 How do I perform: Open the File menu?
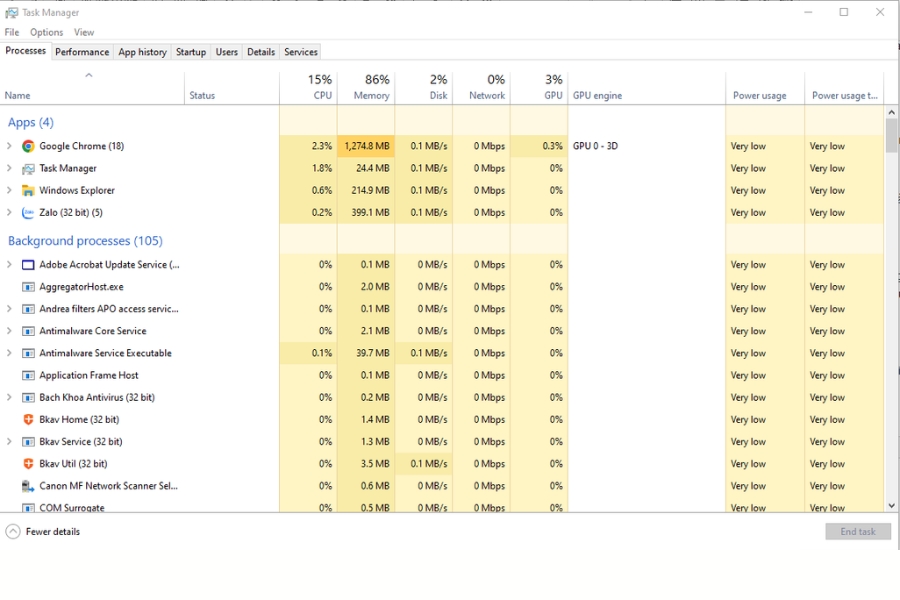coord(12,32)
